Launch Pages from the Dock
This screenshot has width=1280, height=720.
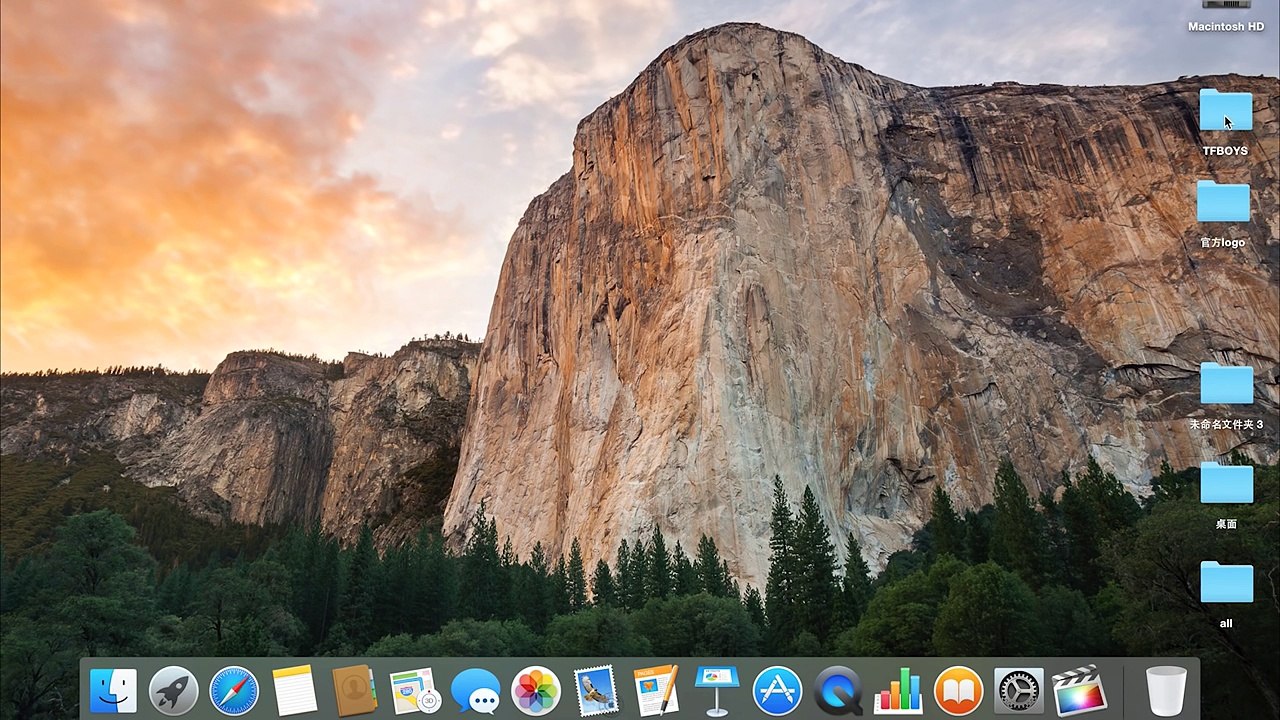pyautogui.click(x=657, y=691)
